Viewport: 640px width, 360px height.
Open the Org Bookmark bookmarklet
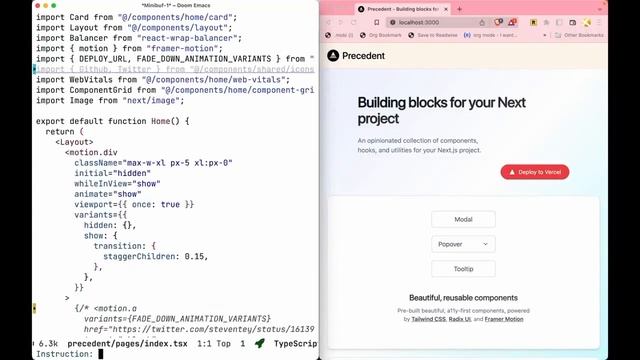coord(380,35)
